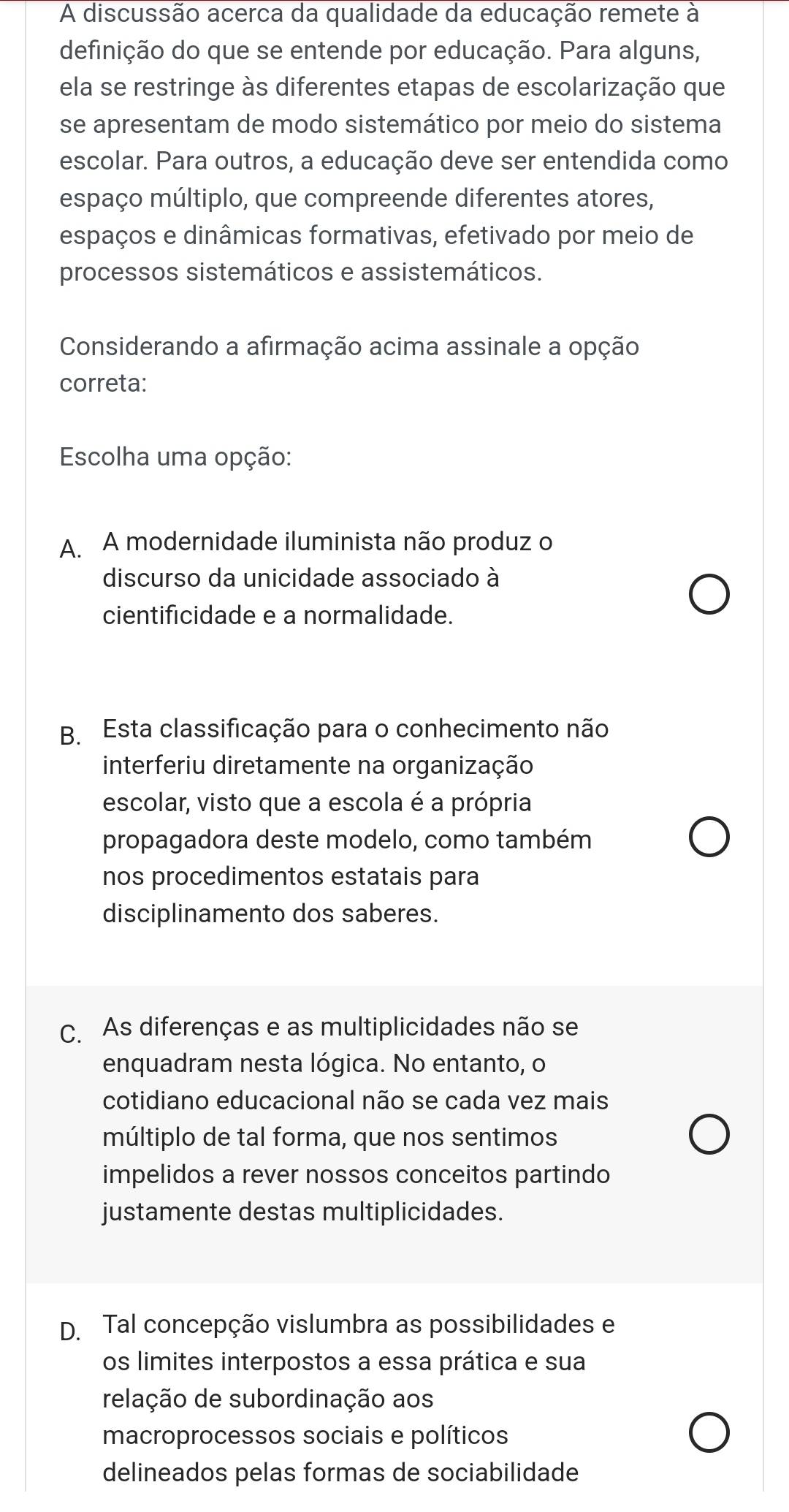Click the line "processos sistemáticos e assistemáticos."

(301, 273)
